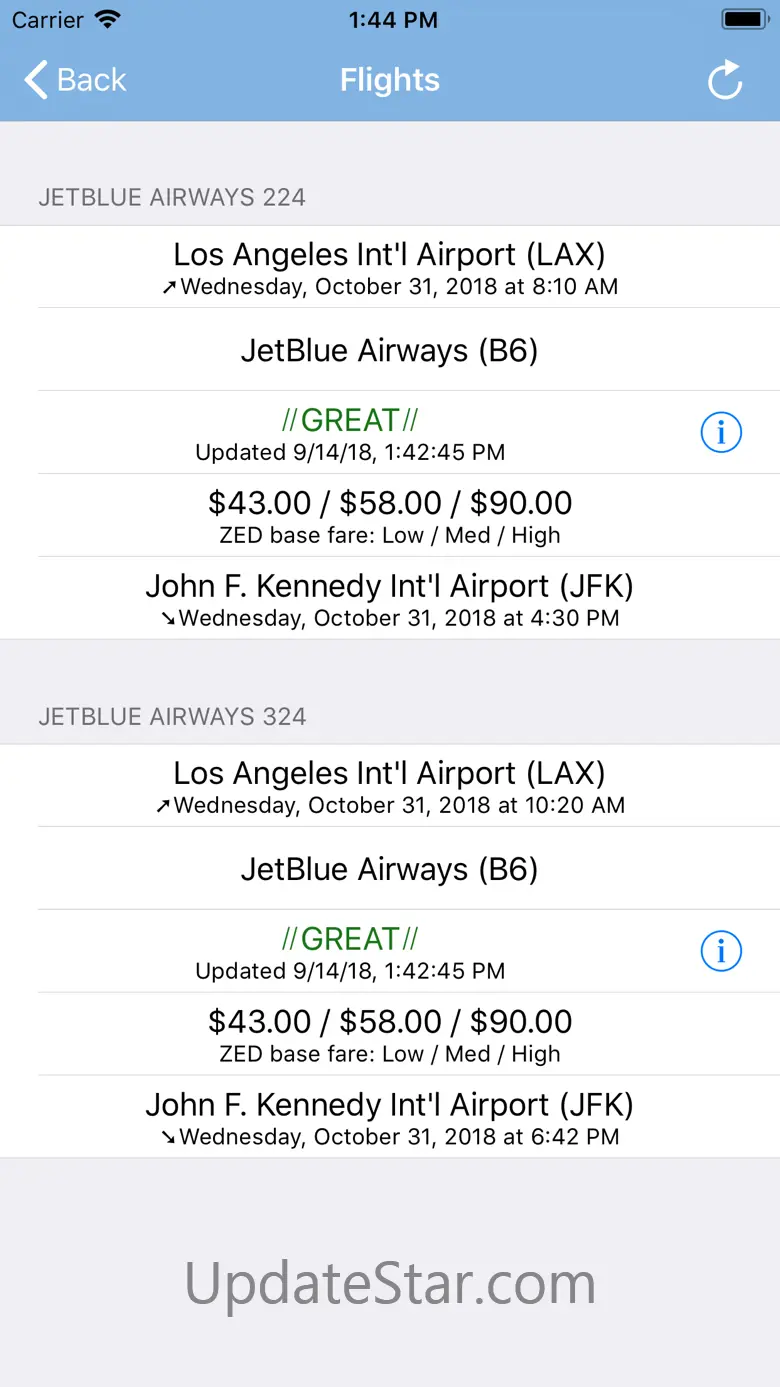Tap GREAT status of flight 224
Screen dimensions: 780x1387
350,420
